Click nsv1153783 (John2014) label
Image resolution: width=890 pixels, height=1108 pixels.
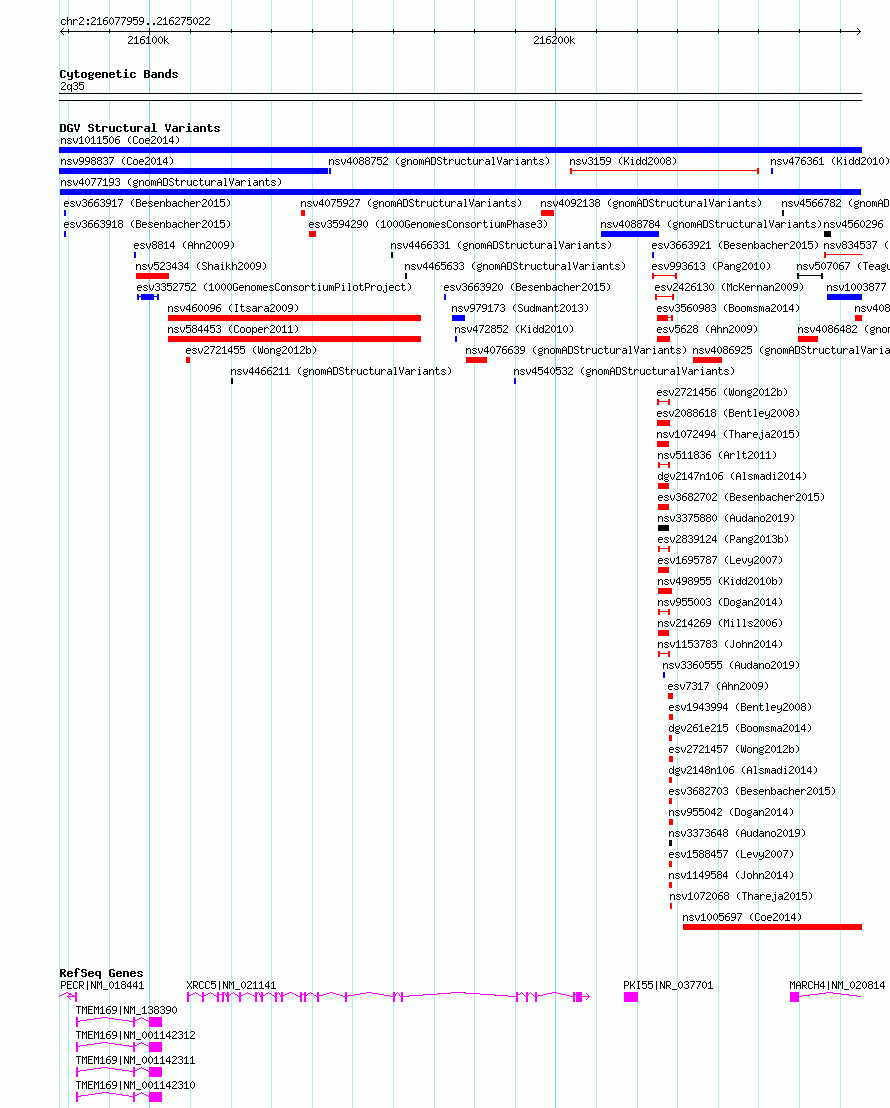[x=720, y=644]
